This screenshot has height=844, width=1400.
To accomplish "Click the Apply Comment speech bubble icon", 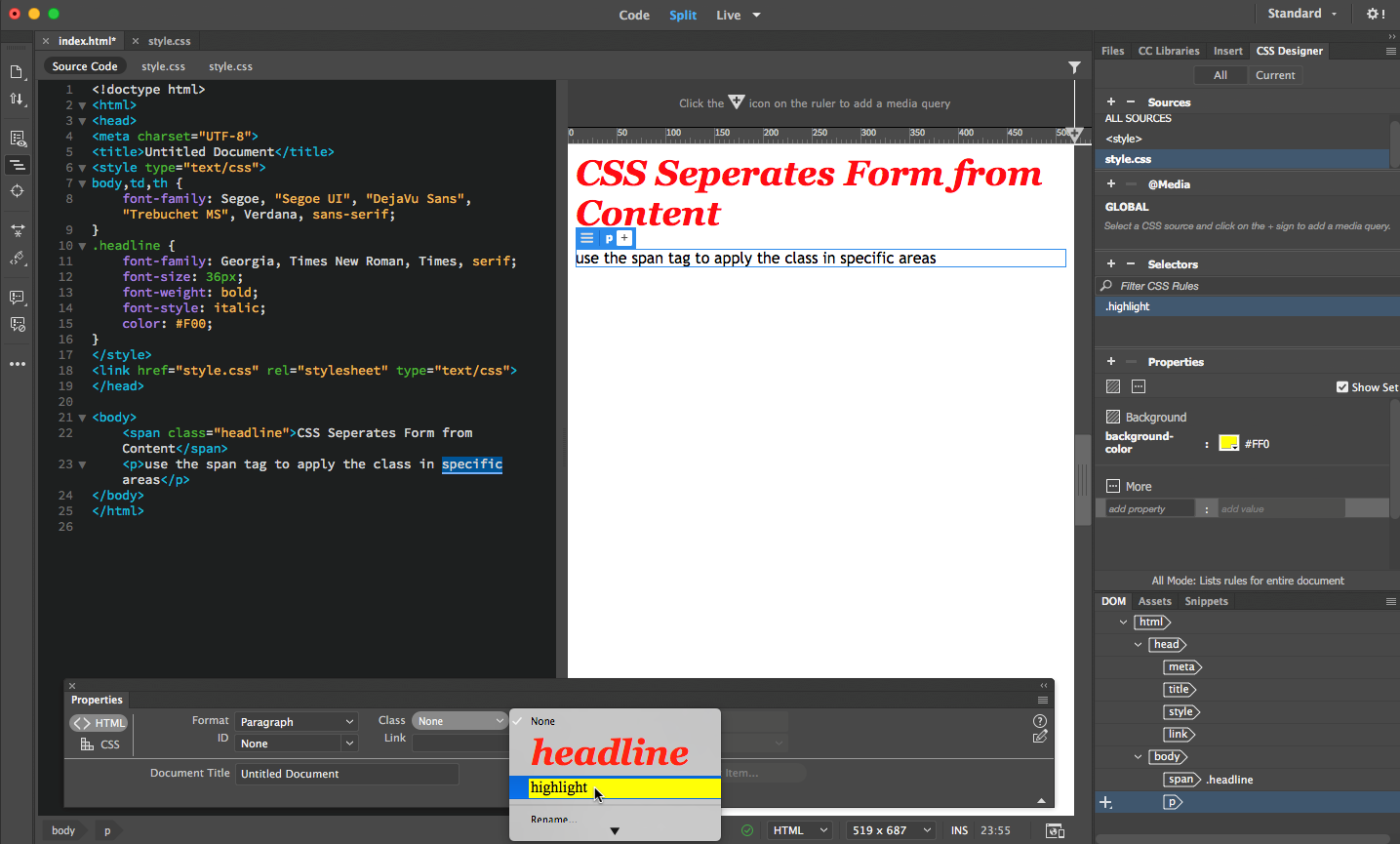I will (x=17, y=298).
